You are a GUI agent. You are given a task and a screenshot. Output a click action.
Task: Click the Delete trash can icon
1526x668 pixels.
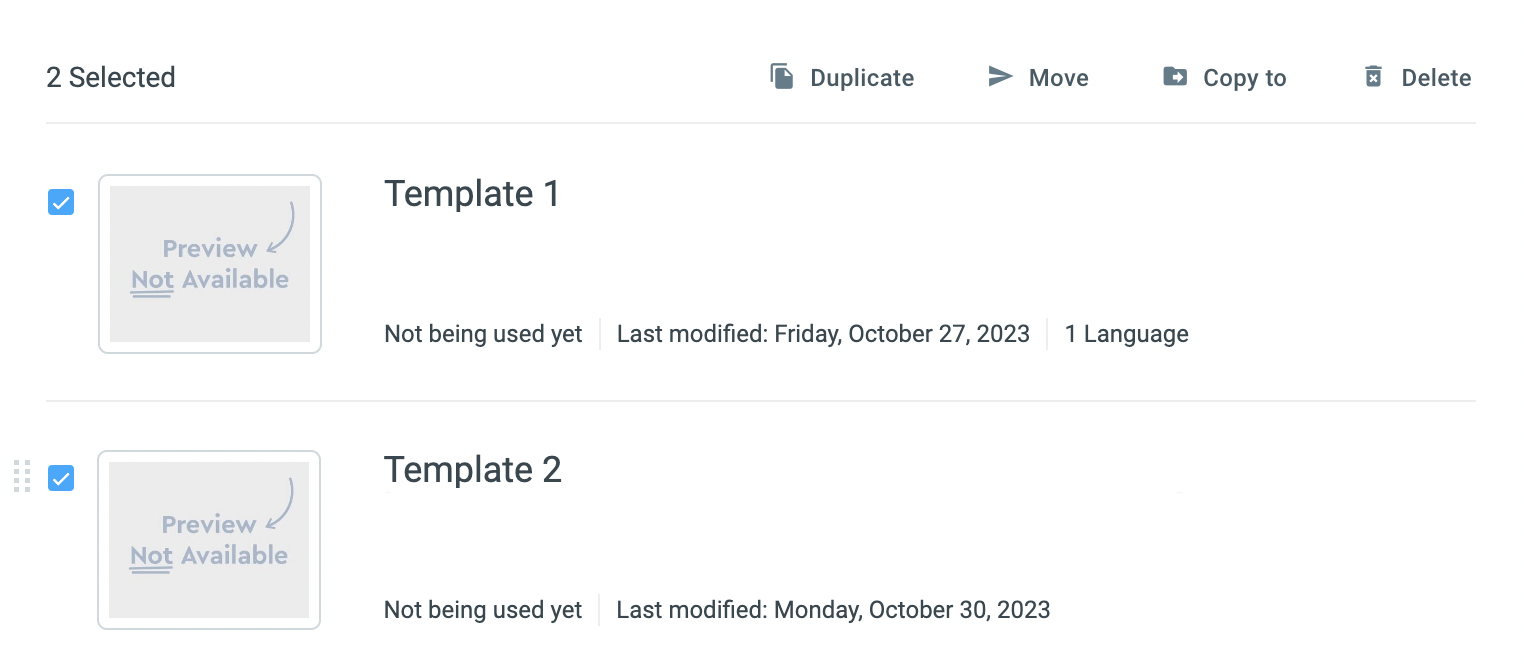pos(1374,77)
